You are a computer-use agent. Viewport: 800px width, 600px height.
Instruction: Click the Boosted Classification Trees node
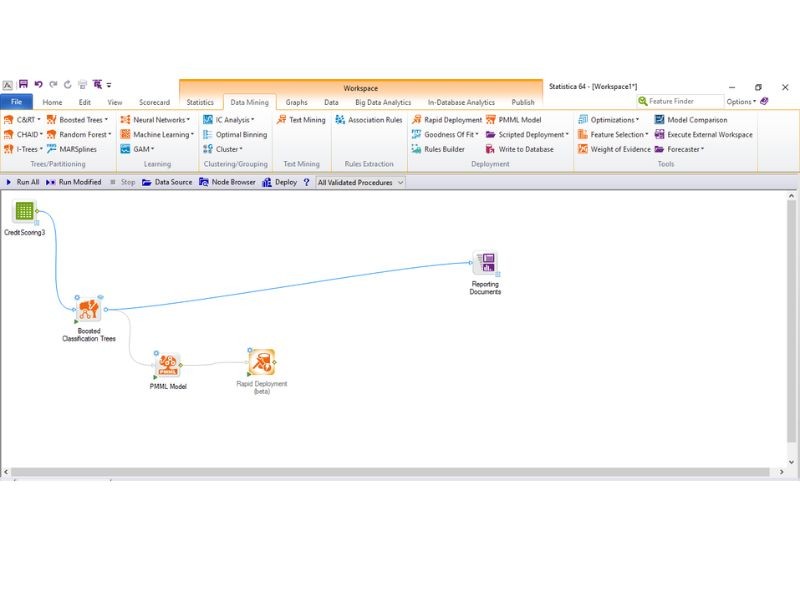89,309
